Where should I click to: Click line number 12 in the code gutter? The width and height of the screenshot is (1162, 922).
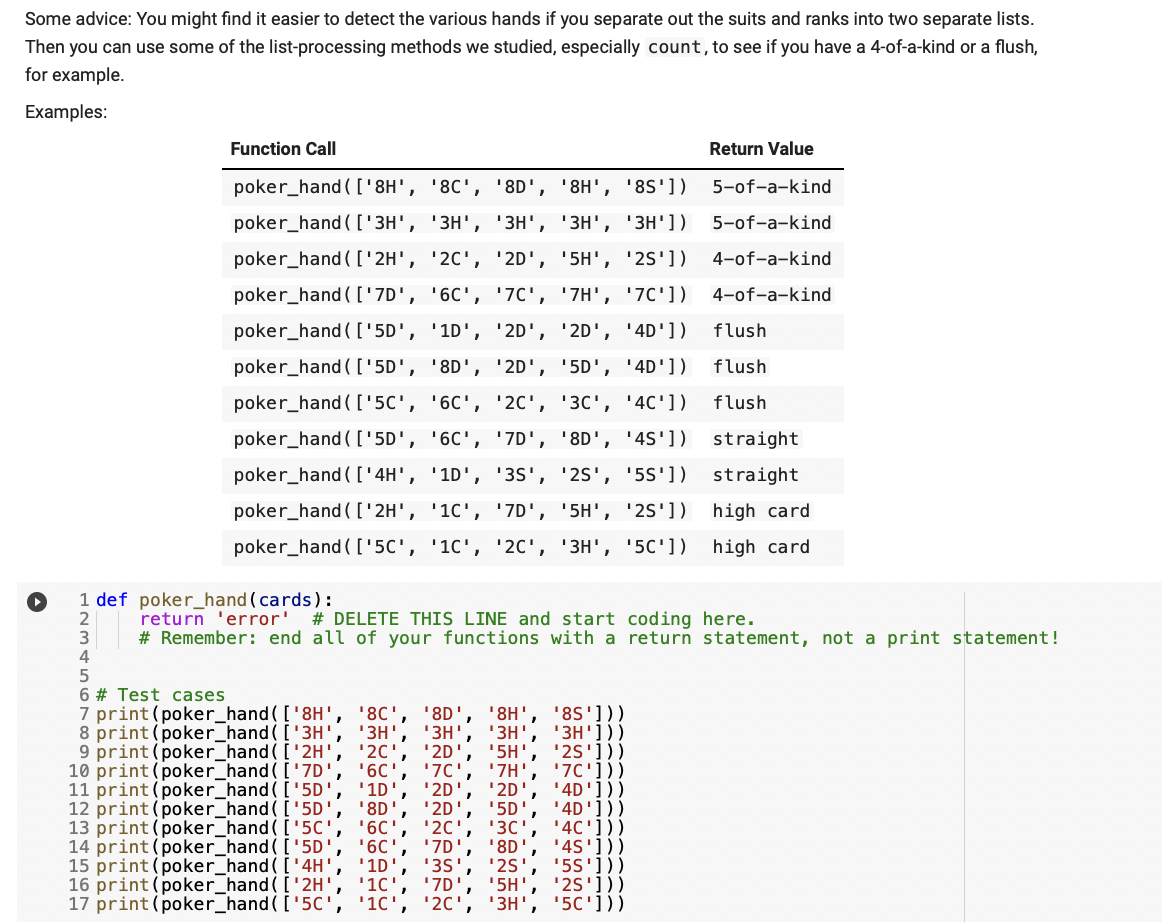[79, 809]
